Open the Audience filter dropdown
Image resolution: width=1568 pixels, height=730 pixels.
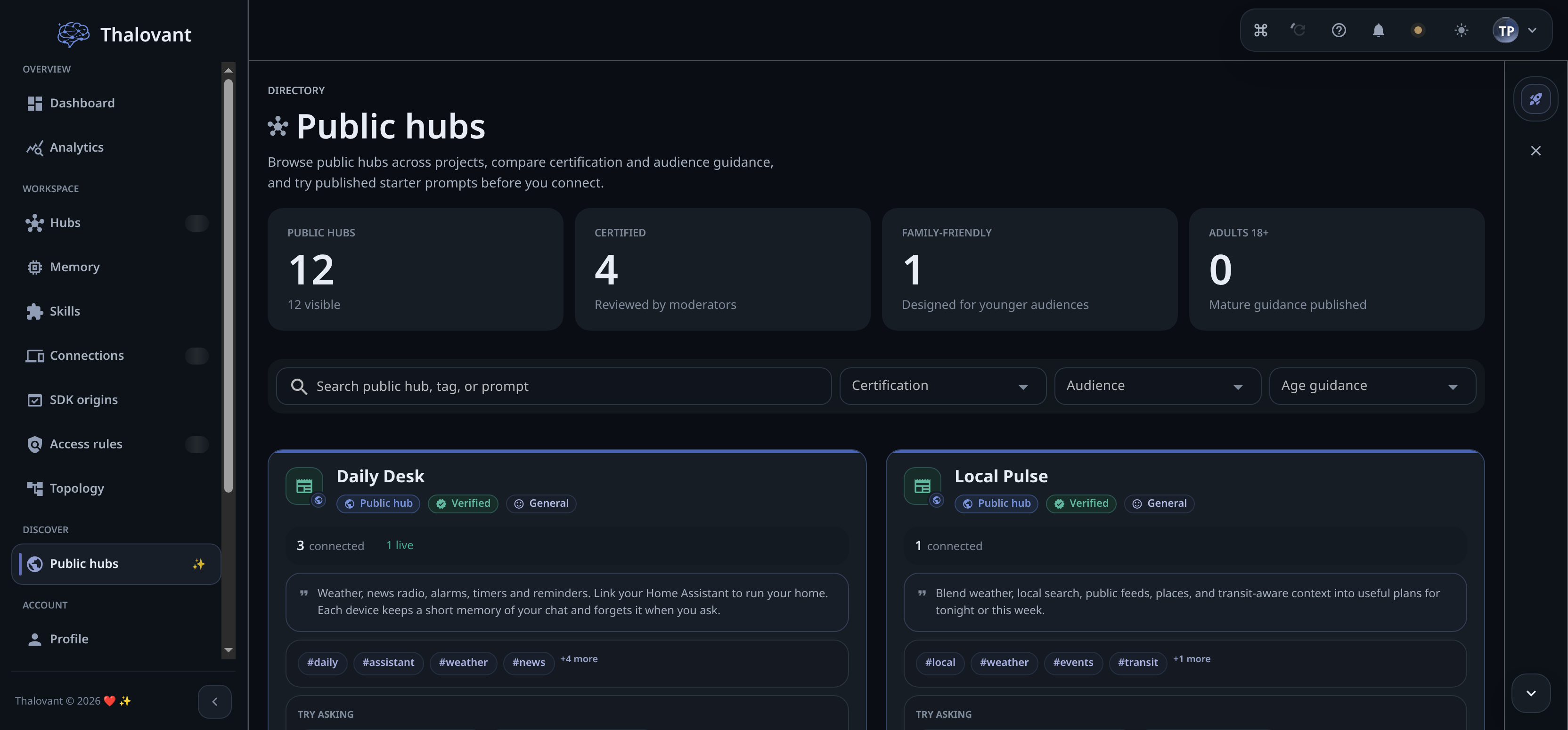[x=1157, y=386]
